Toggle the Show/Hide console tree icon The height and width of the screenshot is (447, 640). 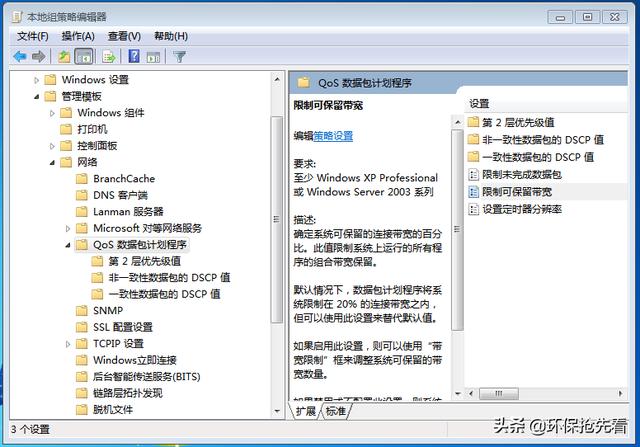coord(84,57)
